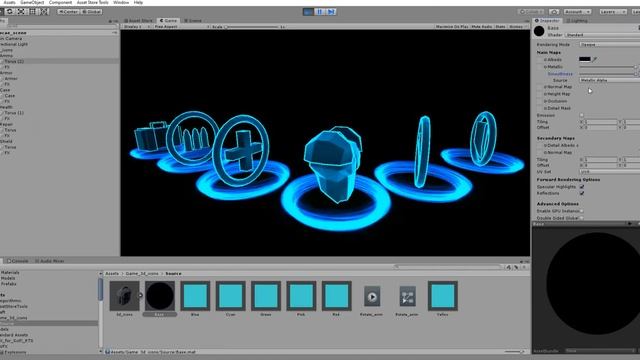Select 3d_icons model asset thumbnail

tap(124, 296)
